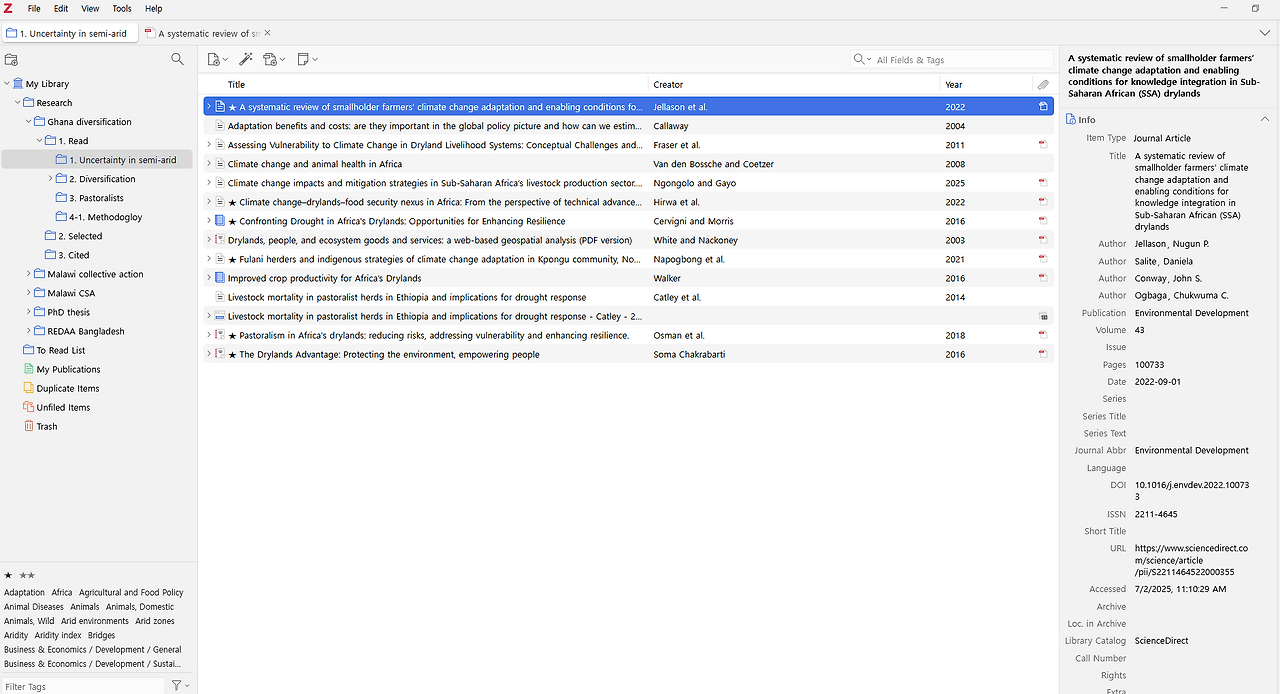
Task: Click the PDF icon on Walker row
Action: point(1043,278)
